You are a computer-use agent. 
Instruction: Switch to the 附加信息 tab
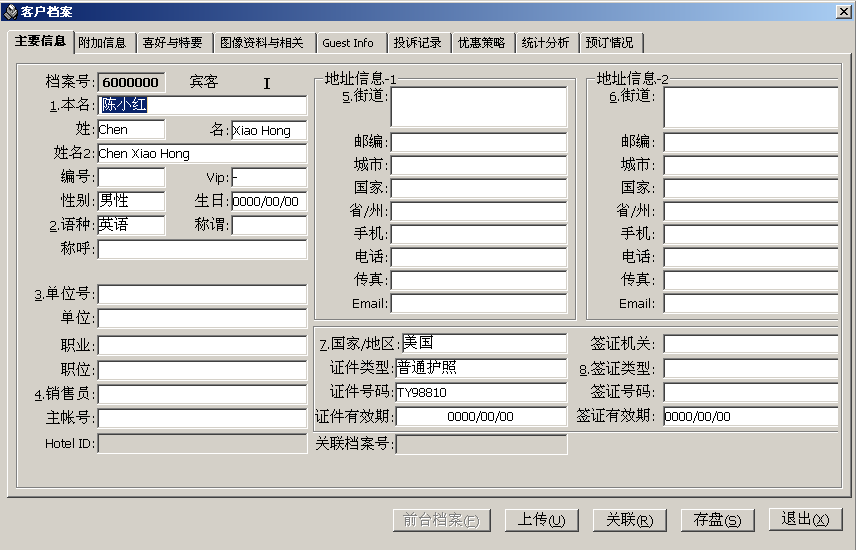(x=103, y=43)
